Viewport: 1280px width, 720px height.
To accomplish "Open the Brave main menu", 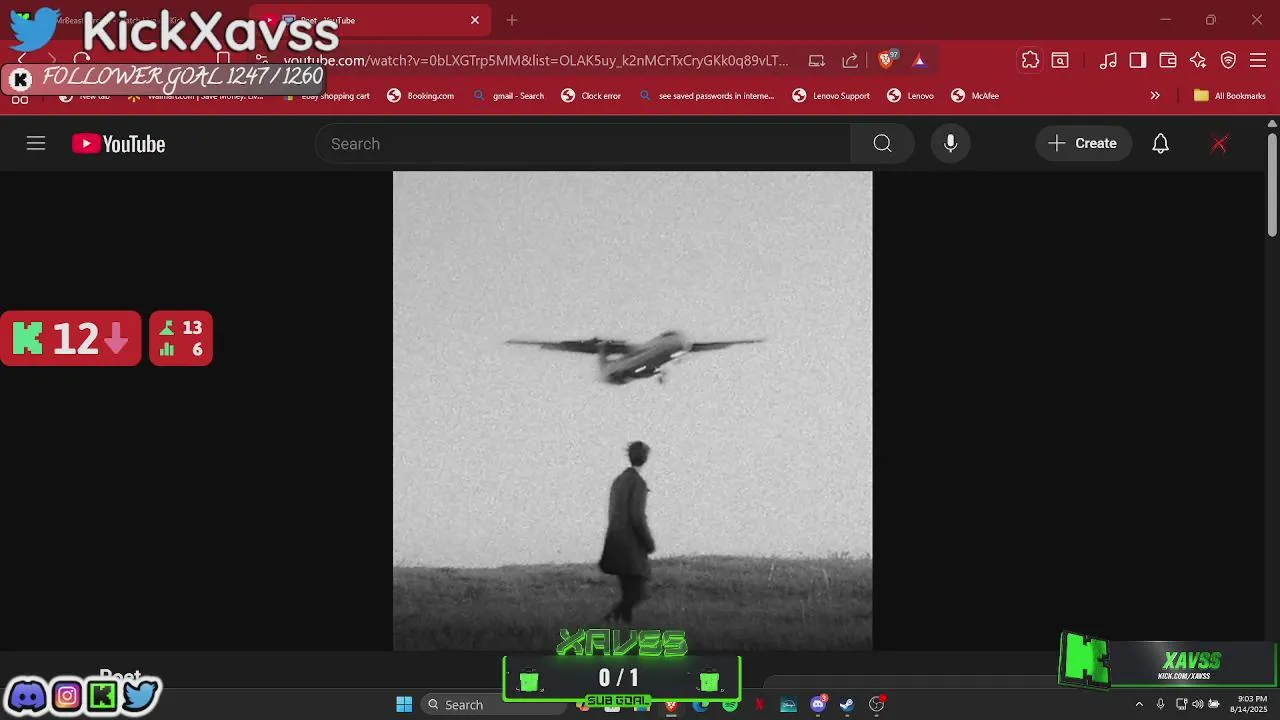I will coord(1258,60).
